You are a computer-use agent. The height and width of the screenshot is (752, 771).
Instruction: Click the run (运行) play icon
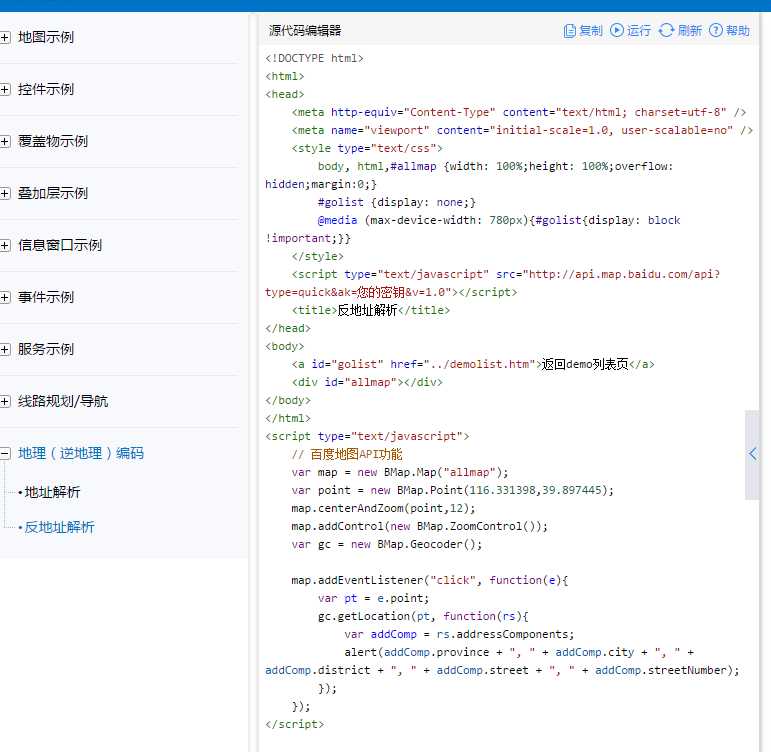pos(617,30)
